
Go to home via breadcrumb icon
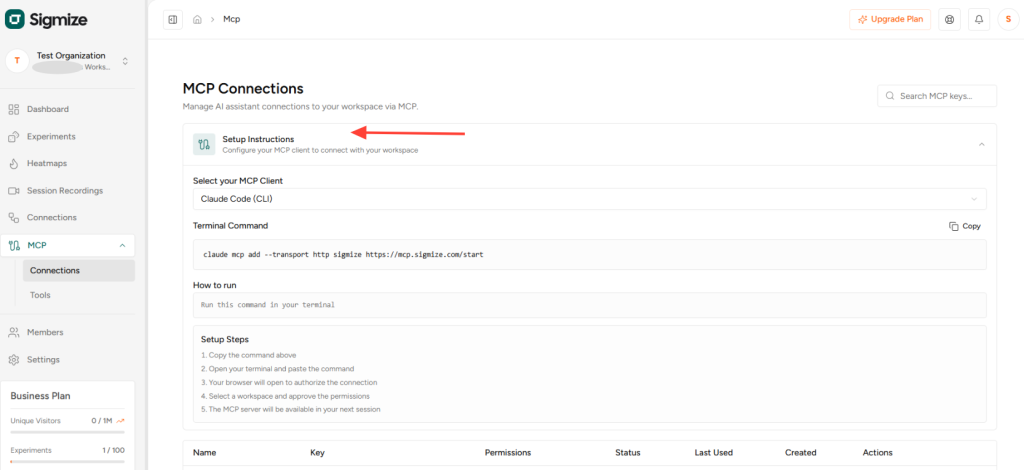(x=197, y=20)
